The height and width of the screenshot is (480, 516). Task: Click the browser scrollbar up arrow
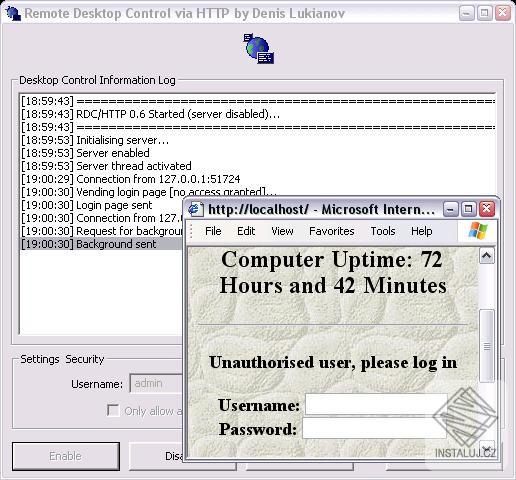pyautogui.click(x=487, y=256)
